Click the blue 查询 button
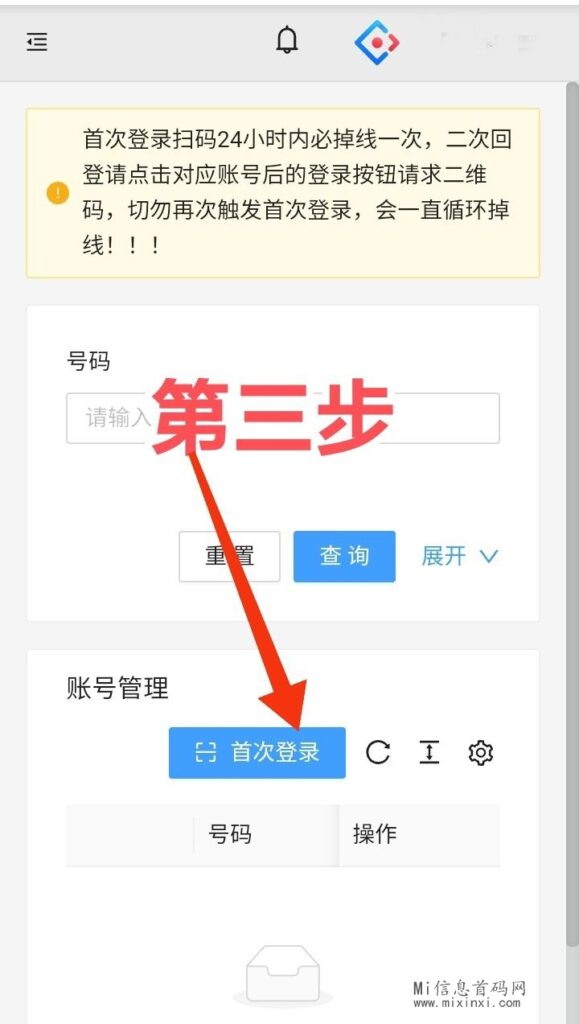The image size is (579, 1024). (344, 556)
